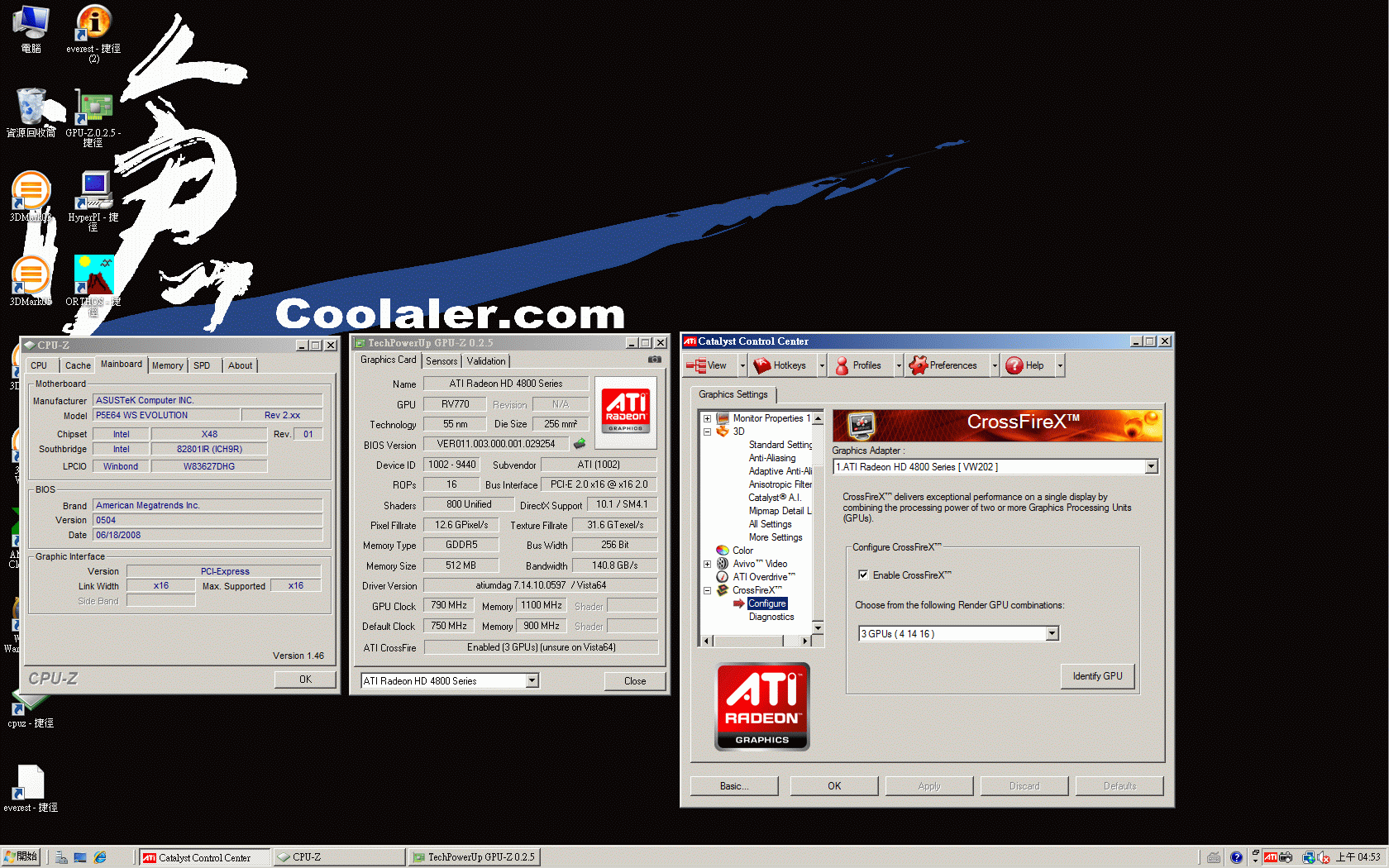Select Mipmap Detail Level tree item

pyautogui.click(x=780, y=511)
